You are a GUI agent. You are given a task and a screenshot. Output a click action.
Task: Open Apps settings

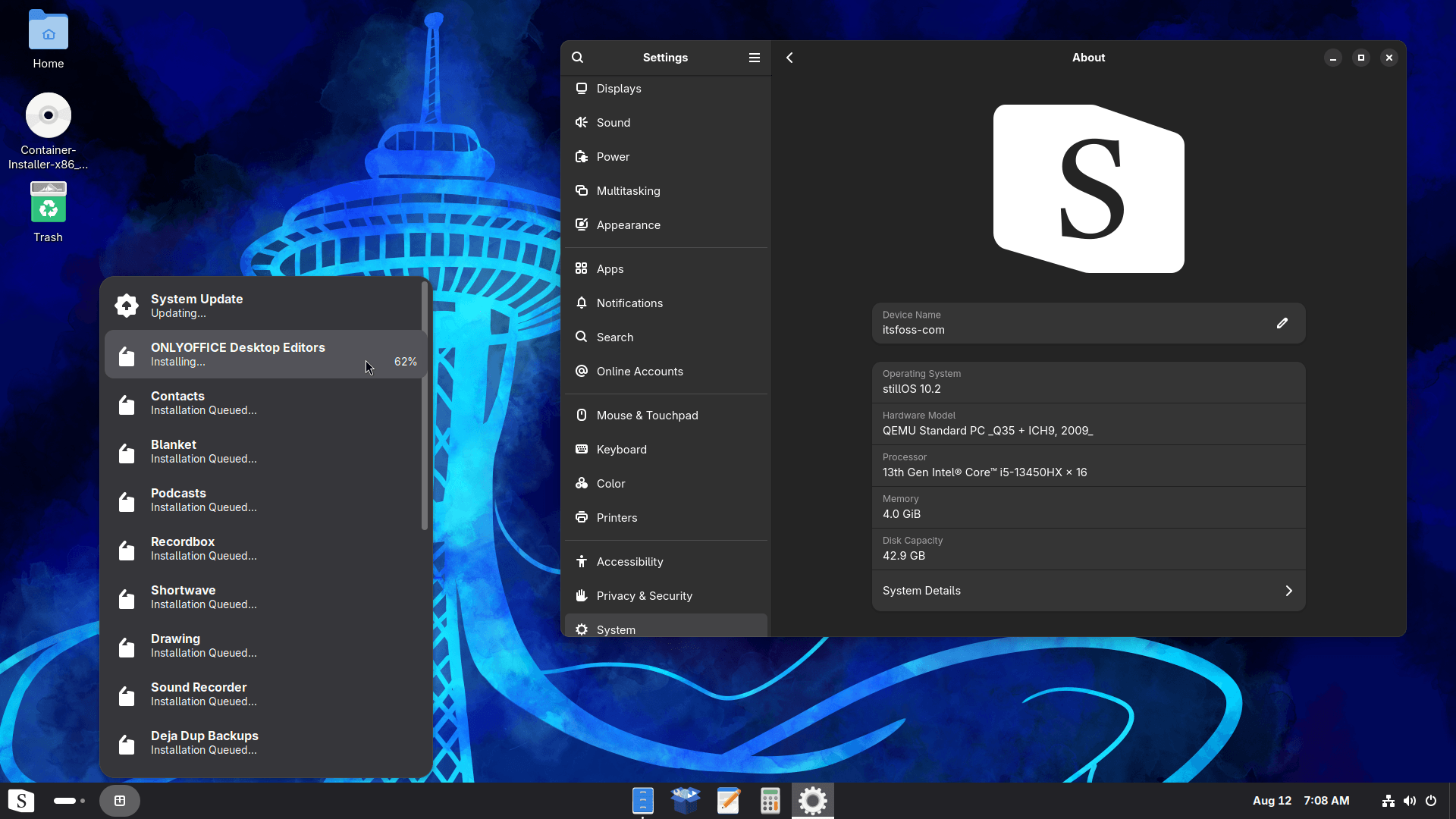click(x=666, y=269)
